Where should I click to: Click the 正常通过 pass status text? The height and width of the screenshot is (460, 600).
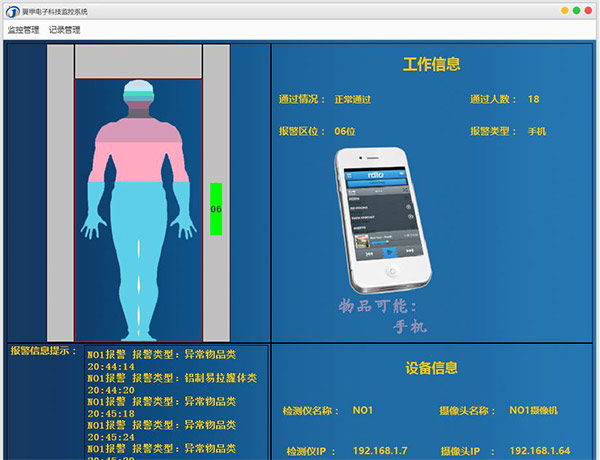[x=353, y=99]
